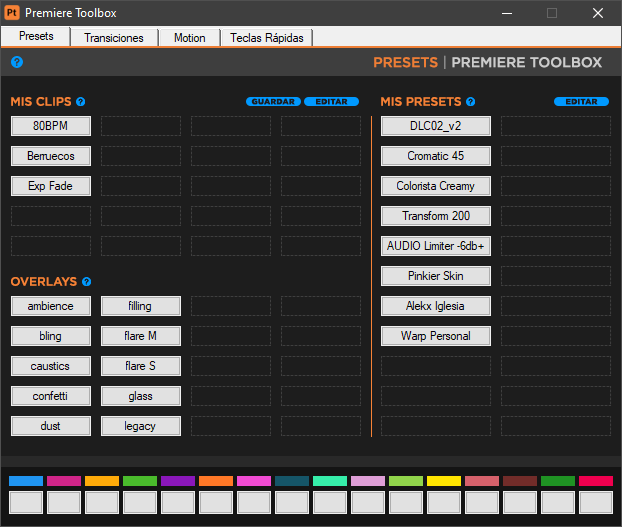Select the mint green color swatch
The height and width of the screenshot is (527, 622).
[330, 481]
